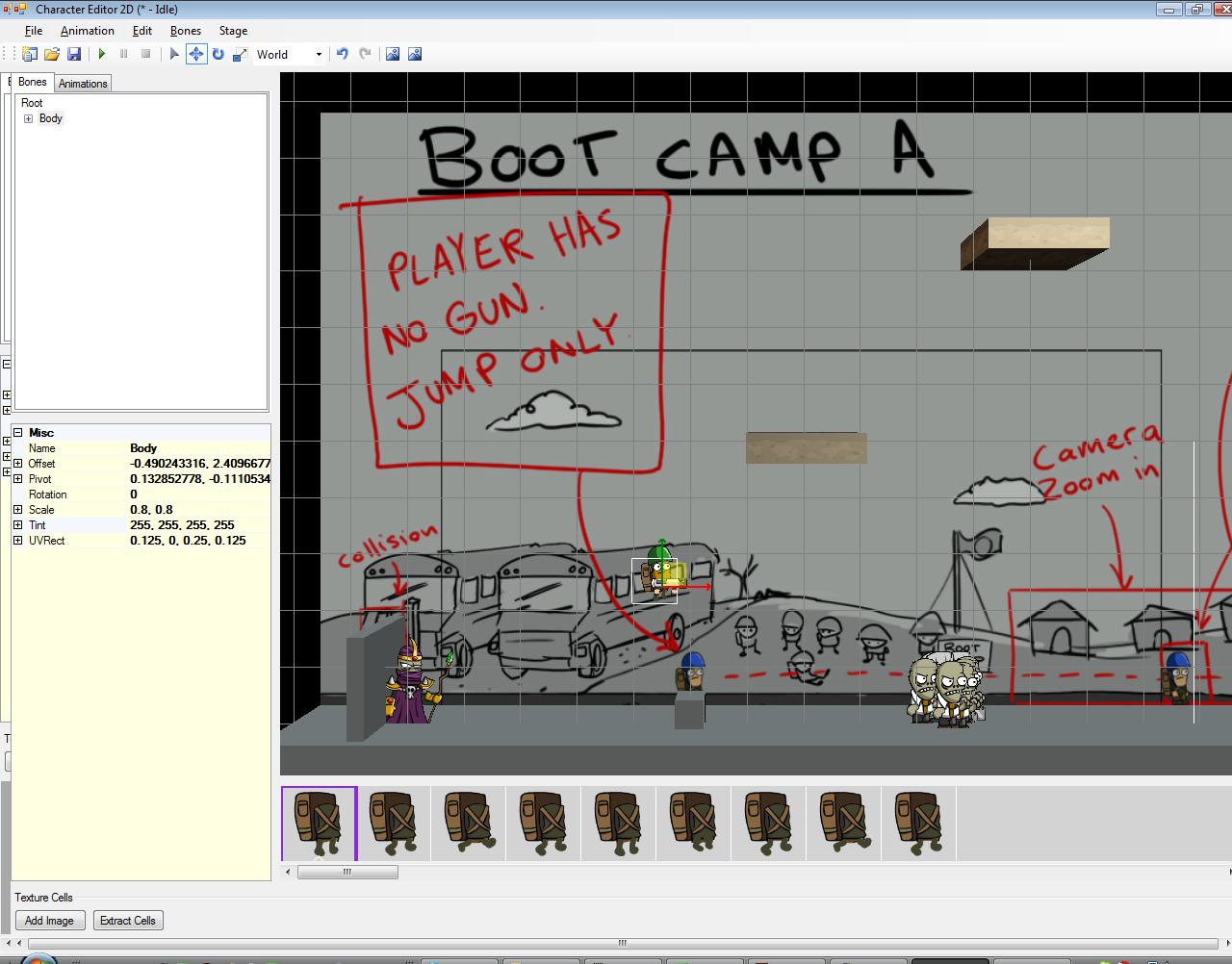Image resolution: width=1232 pixels, height=964 pixels.
Task: Click the Scale value '0.8, 0.8'
Action: (199, 510)
